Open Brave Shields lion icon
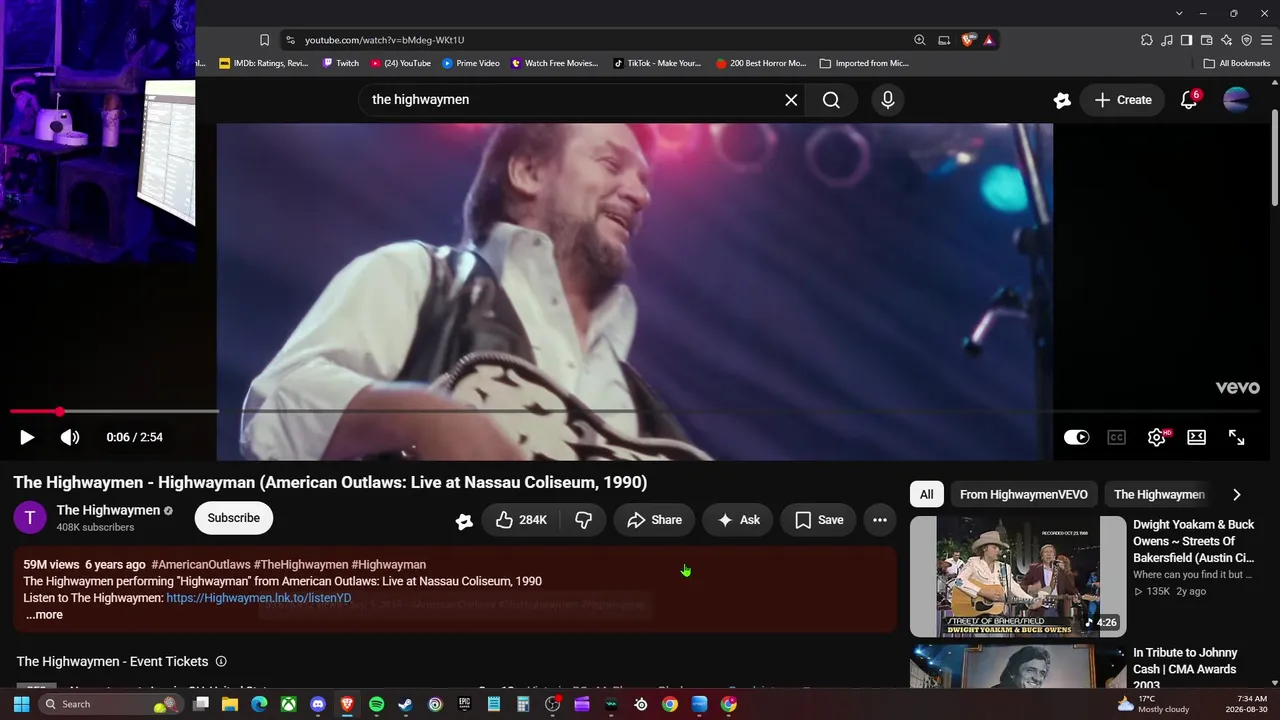The width and height of the screenshot is (1280, 720). coord(968,40)
